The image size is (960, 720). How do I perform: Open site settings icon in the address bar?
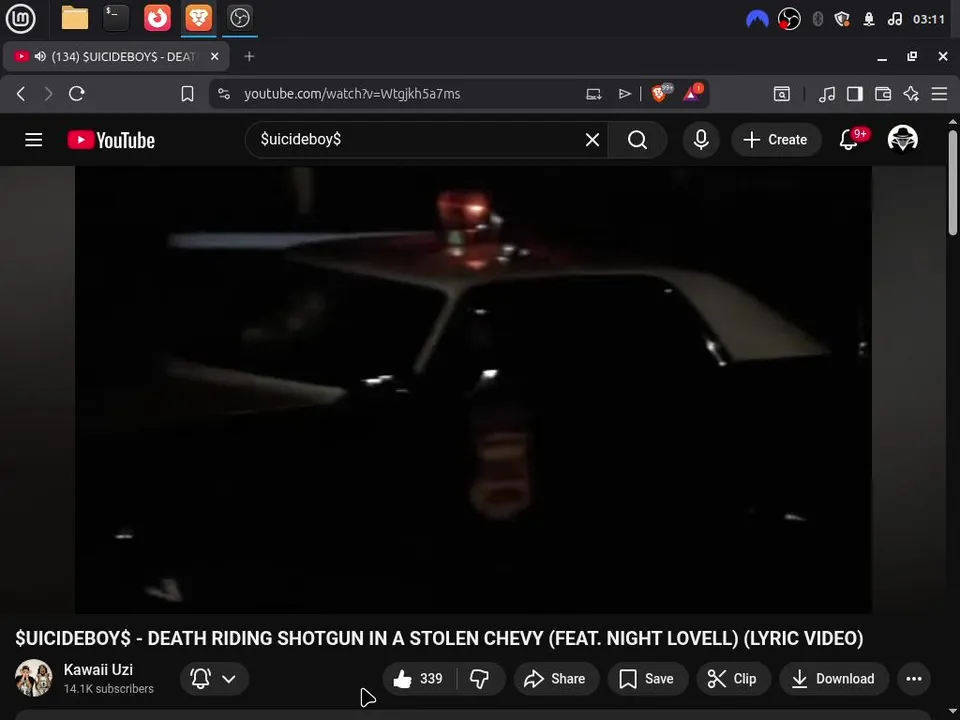(224, 94)
